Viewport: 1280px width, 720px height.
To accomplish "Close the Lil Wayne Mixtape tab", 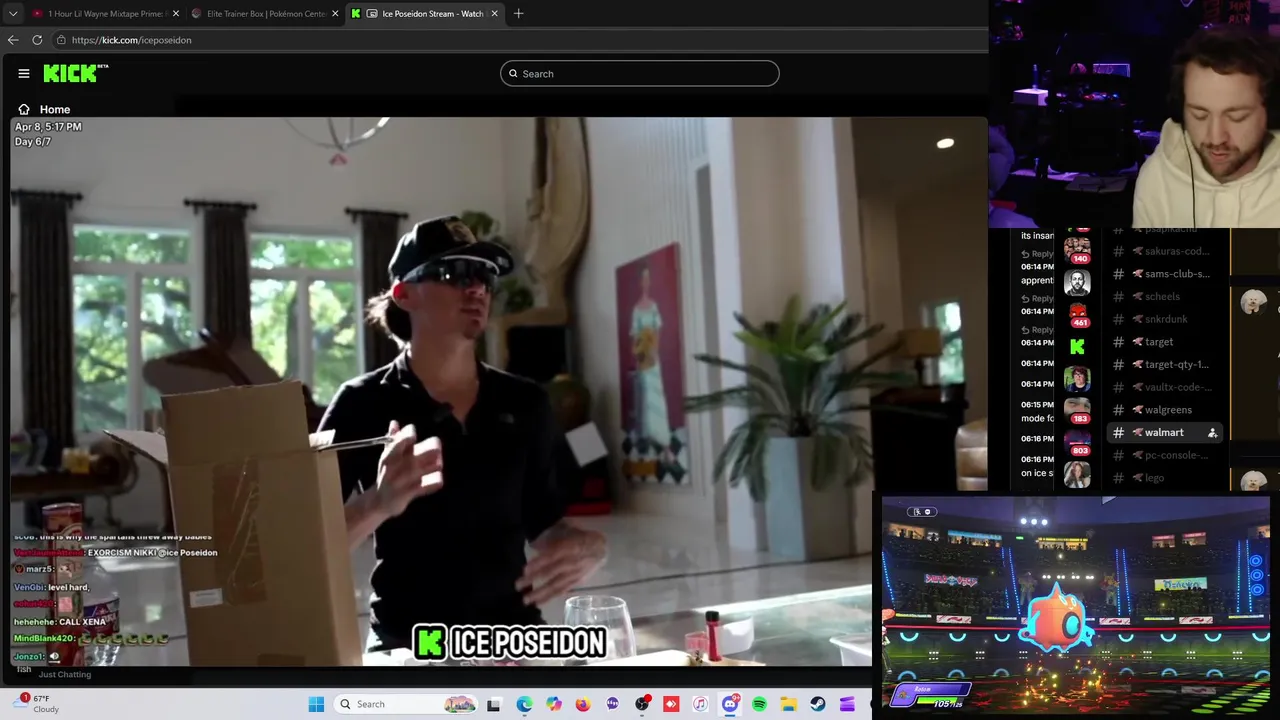I will click(x=176, y=14).
